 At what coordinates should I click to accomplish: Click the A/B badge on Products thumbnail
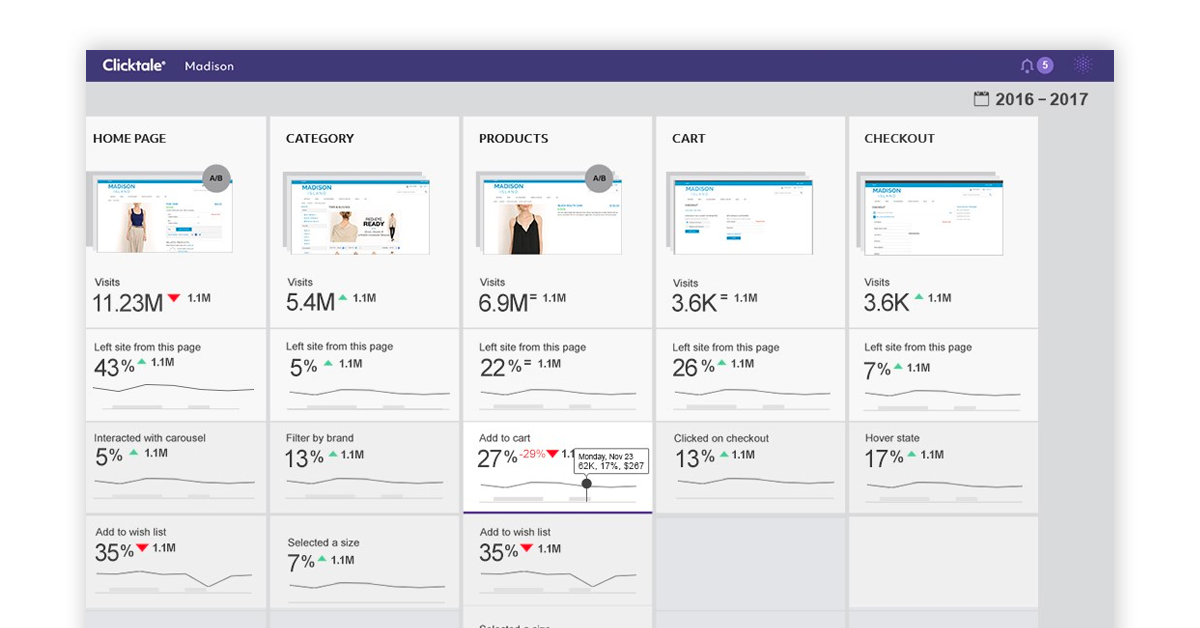point(600,179)
